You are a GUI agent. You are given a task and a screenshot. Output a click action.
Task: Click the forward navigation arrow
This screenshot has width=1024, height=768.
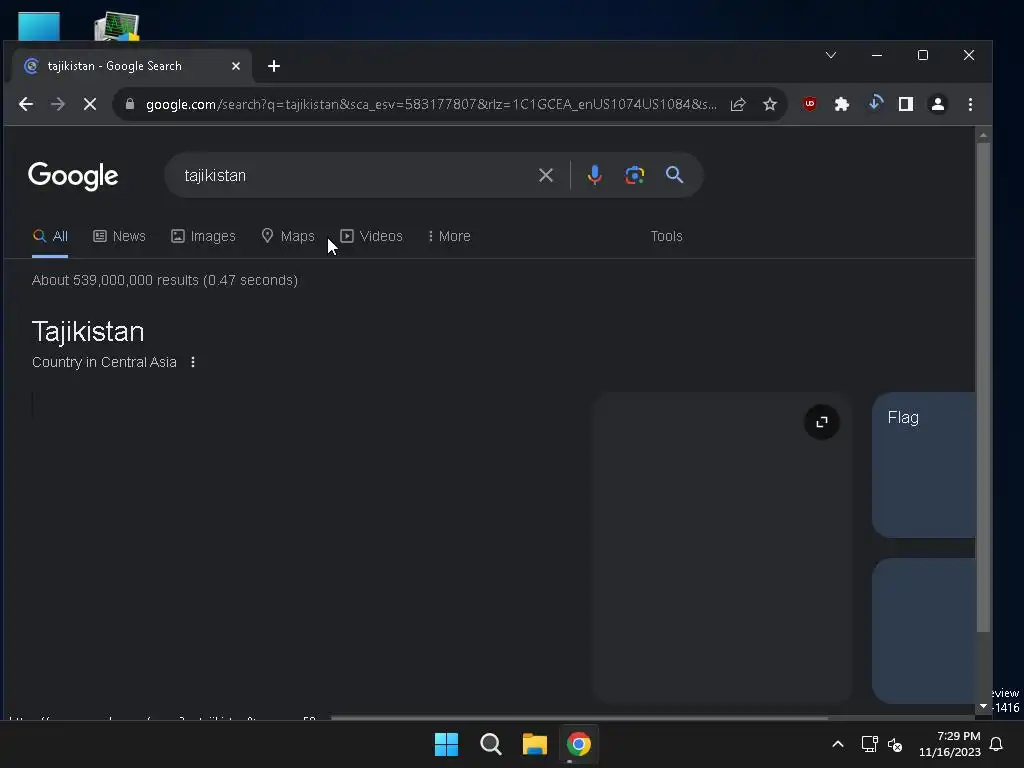(x=57, y=104)
